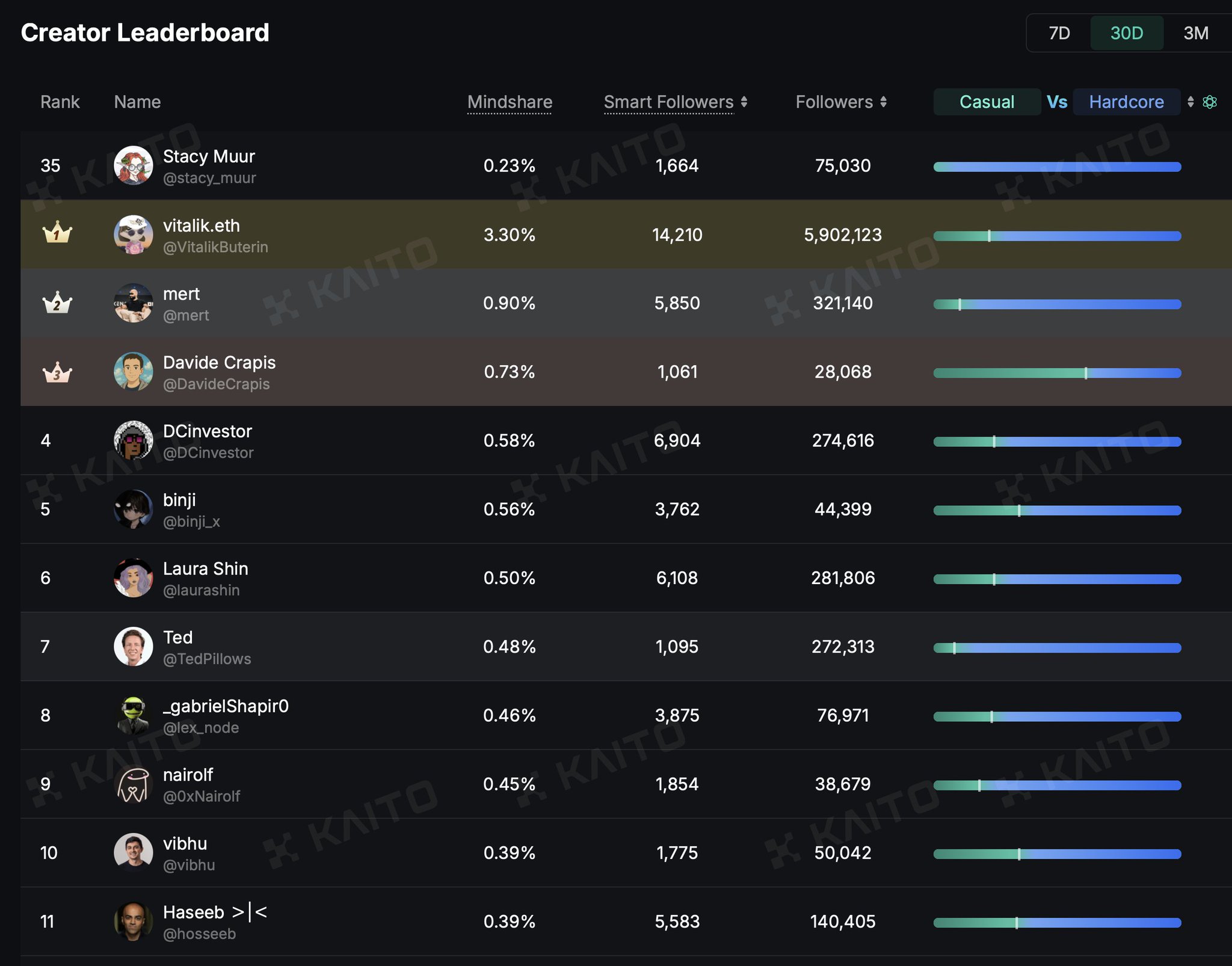1232x966 pixels.
Task: Toggle the Hardcore filter pill
Action: [1126, 102]
